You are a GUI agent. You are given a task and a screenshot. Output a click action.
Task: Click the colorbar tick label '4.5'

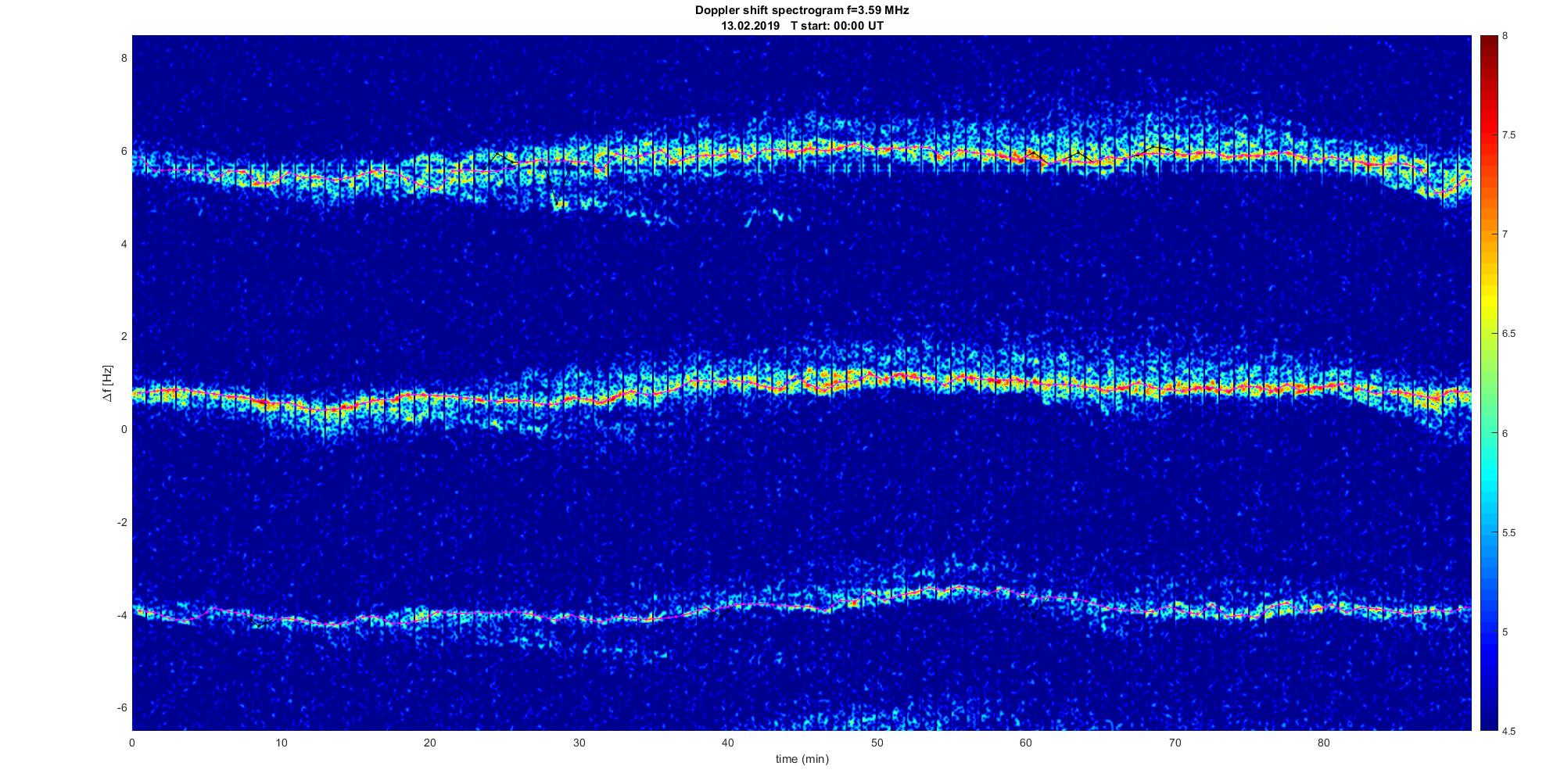click(x=1509, y=732)
